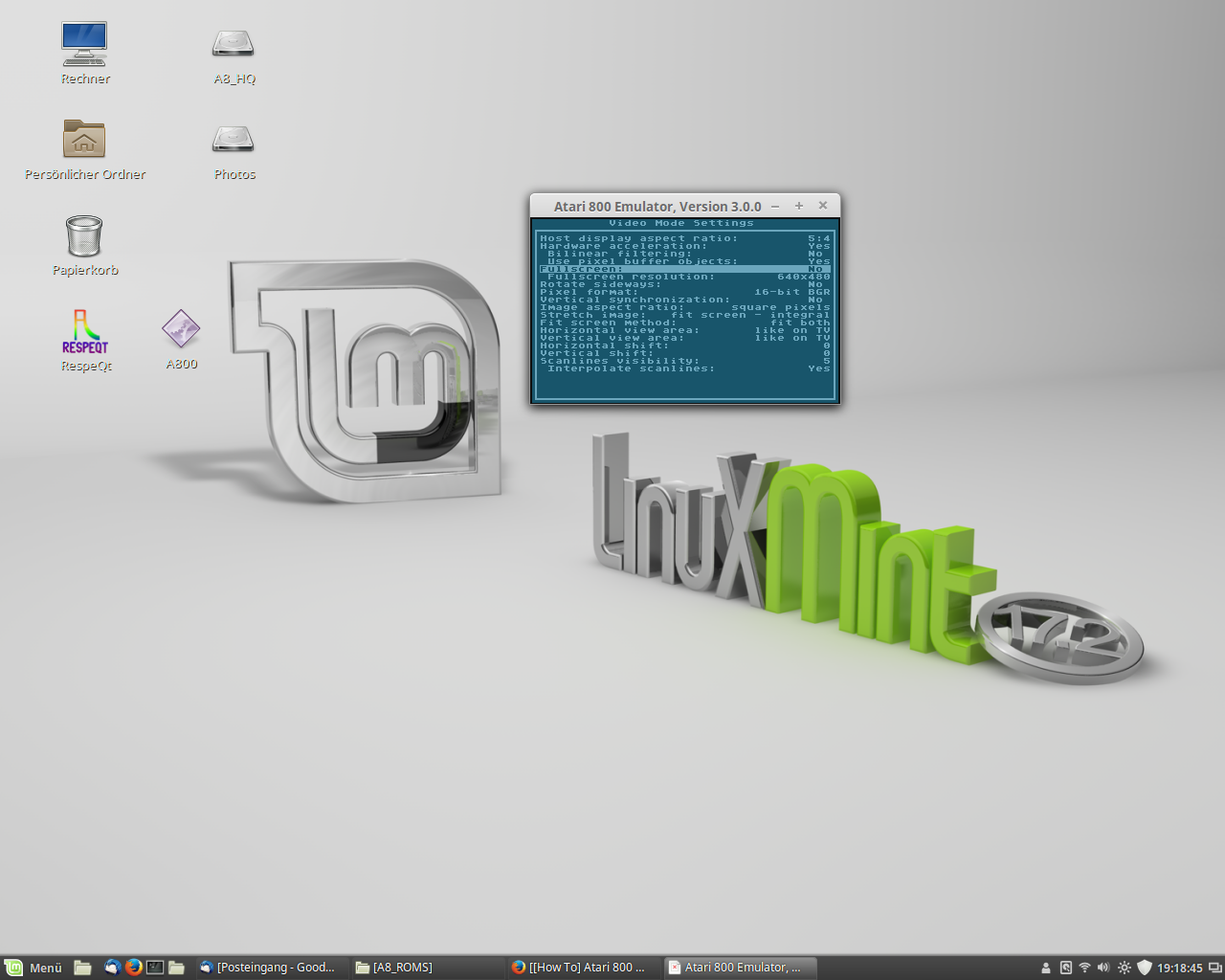
Task: Select the Horizontal shift value row
Action: click(x=685, y=345)
